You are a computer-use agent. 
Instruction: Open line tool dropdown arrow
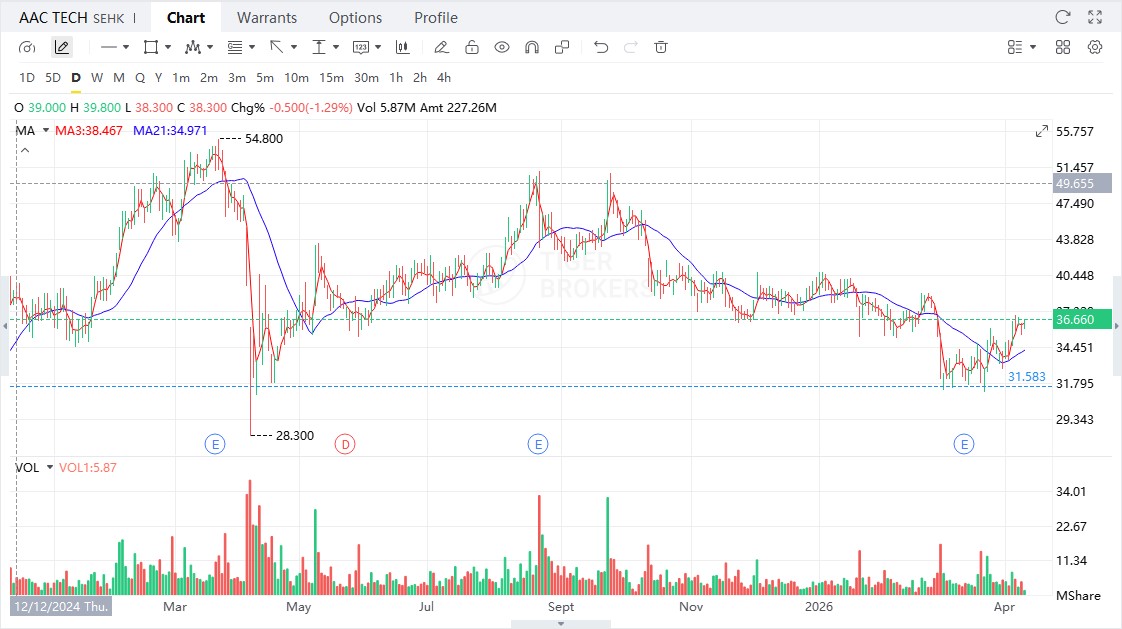(x=126, y=47)
